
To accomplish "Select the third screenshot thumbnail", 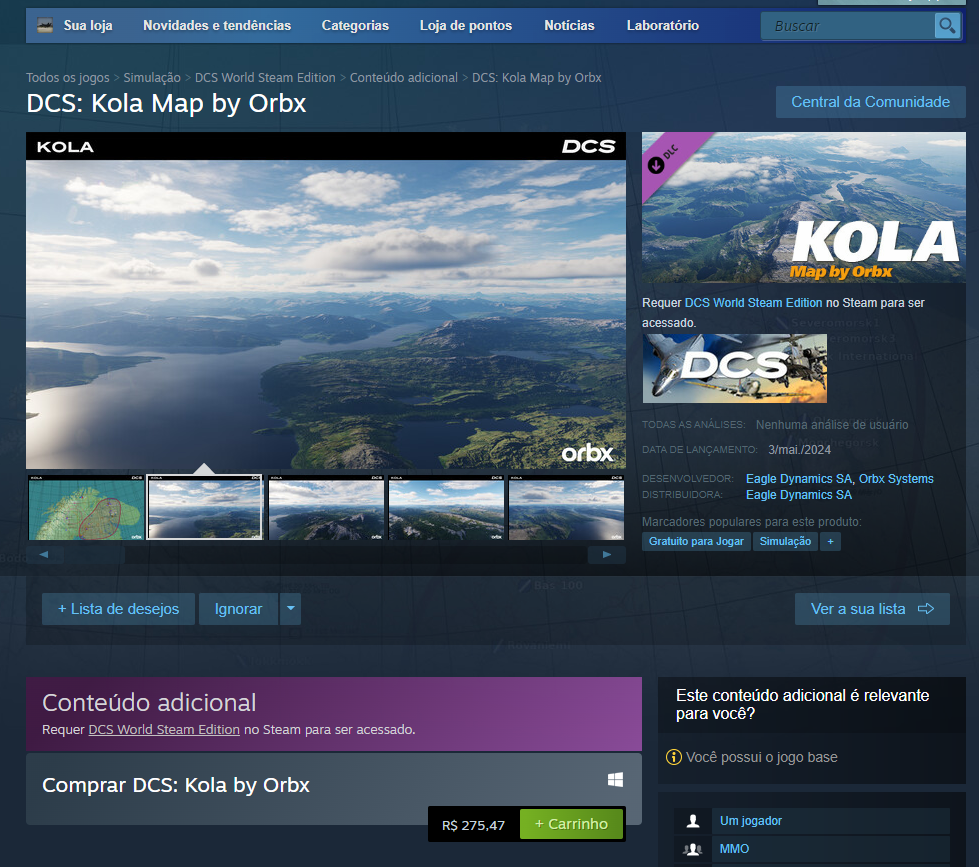I will pyautogui.click(x=326, y=507).
